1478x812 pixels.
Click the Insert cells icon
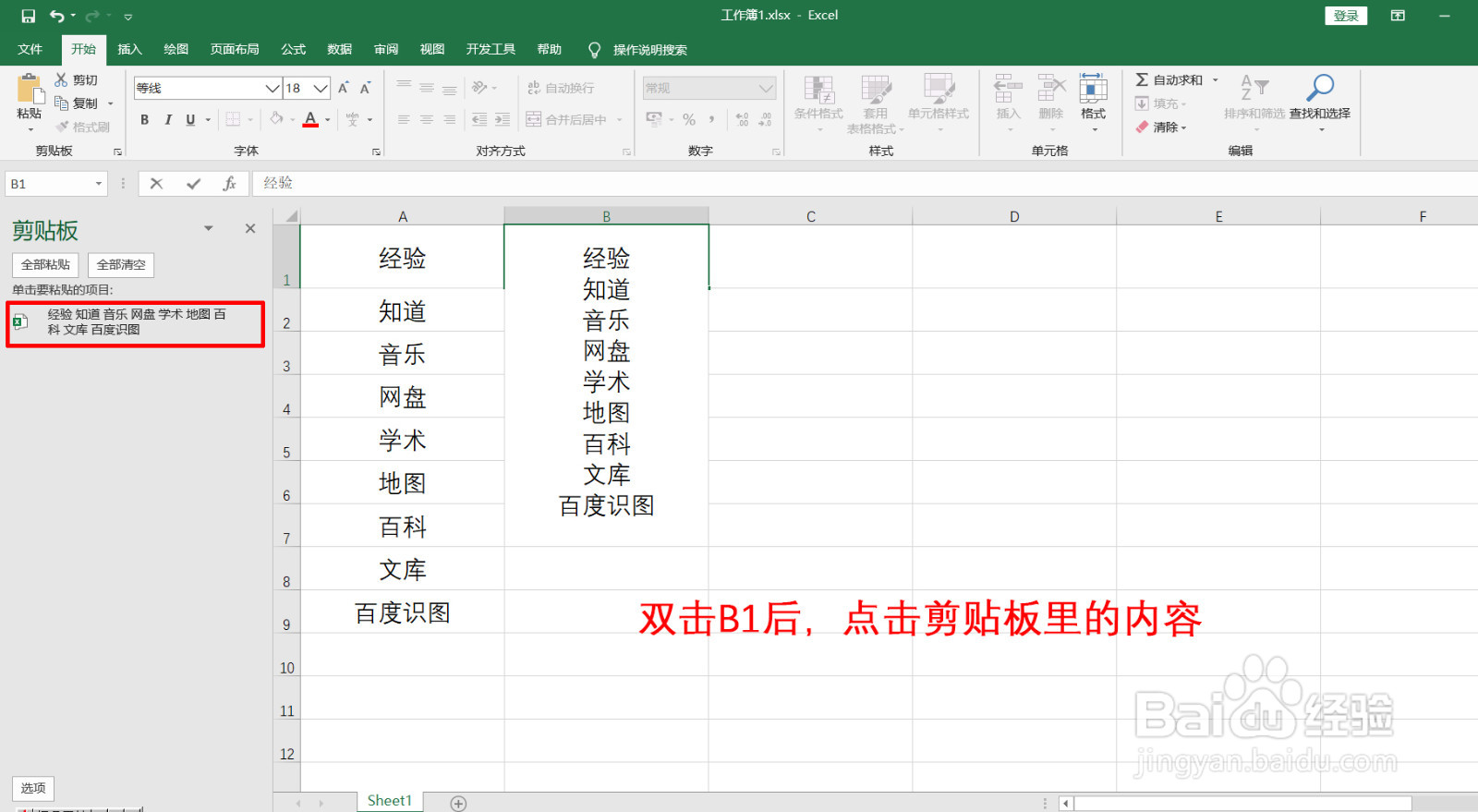point(1008,89)
